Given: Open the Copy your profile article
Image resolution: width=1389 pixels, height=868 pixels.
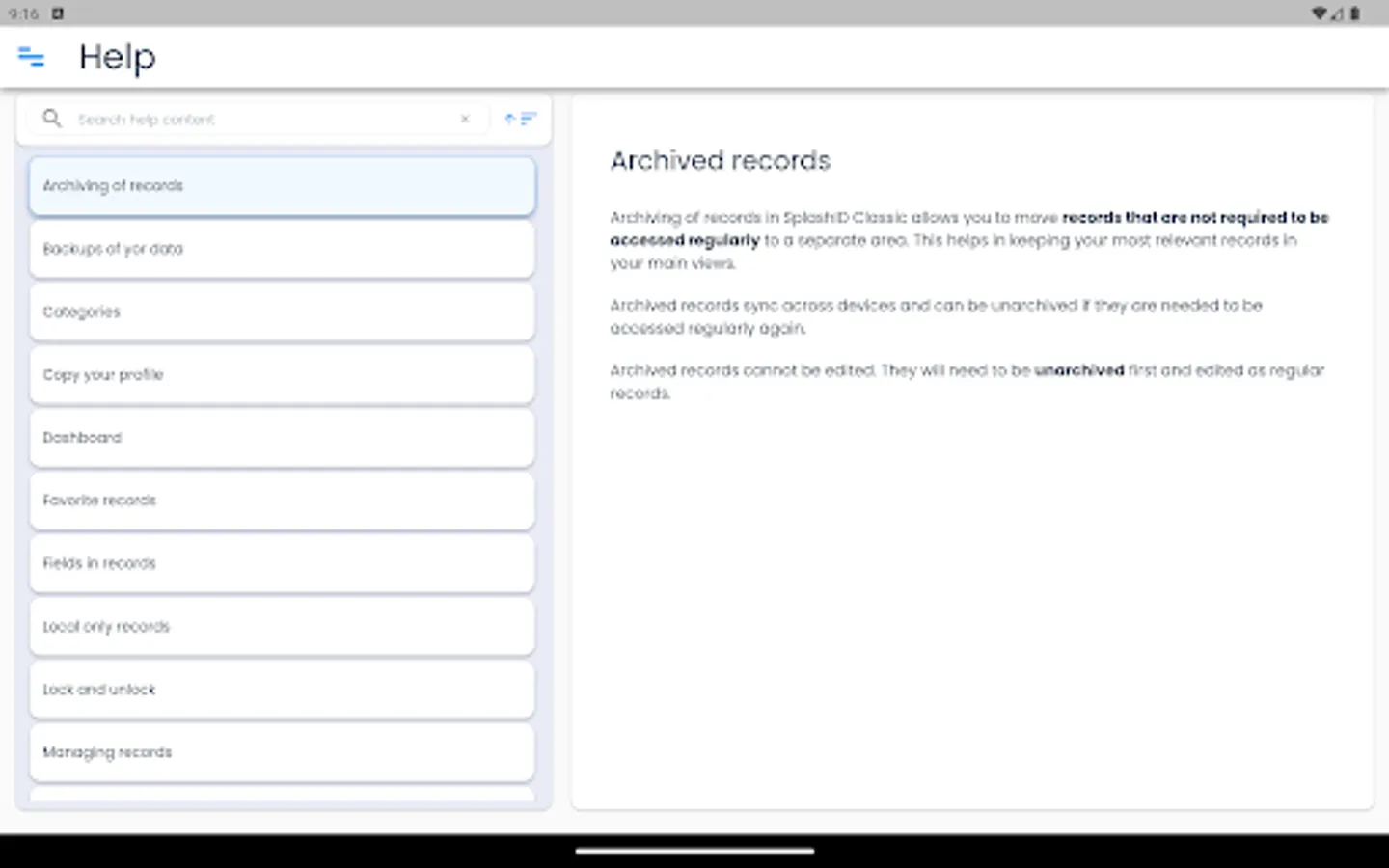Looking at the screenshot, I should [281, 374].
